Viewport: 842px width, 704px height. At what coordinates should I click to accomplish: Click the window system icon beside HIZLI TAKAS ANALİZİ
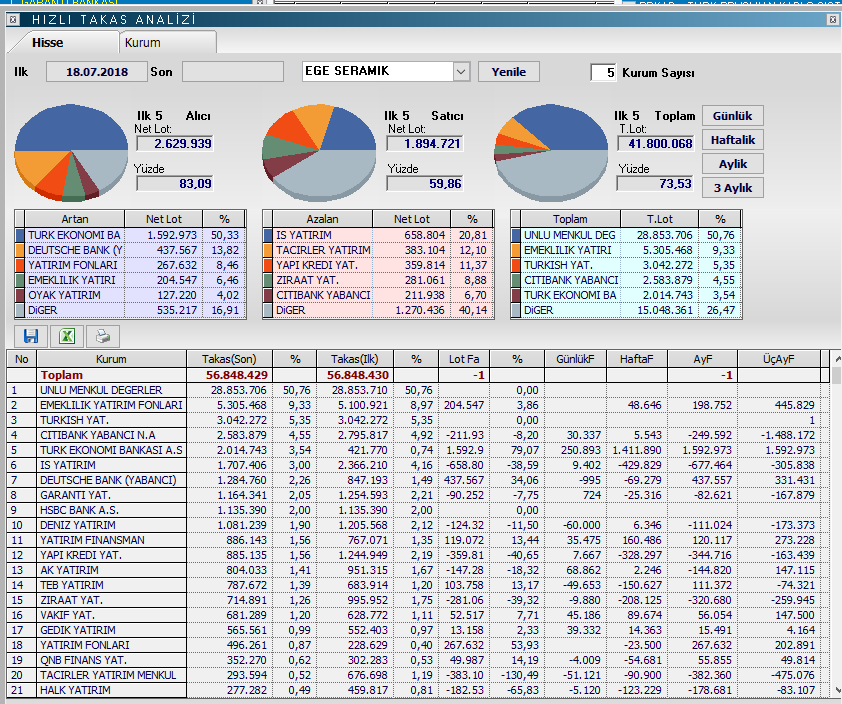coord(13,20)
